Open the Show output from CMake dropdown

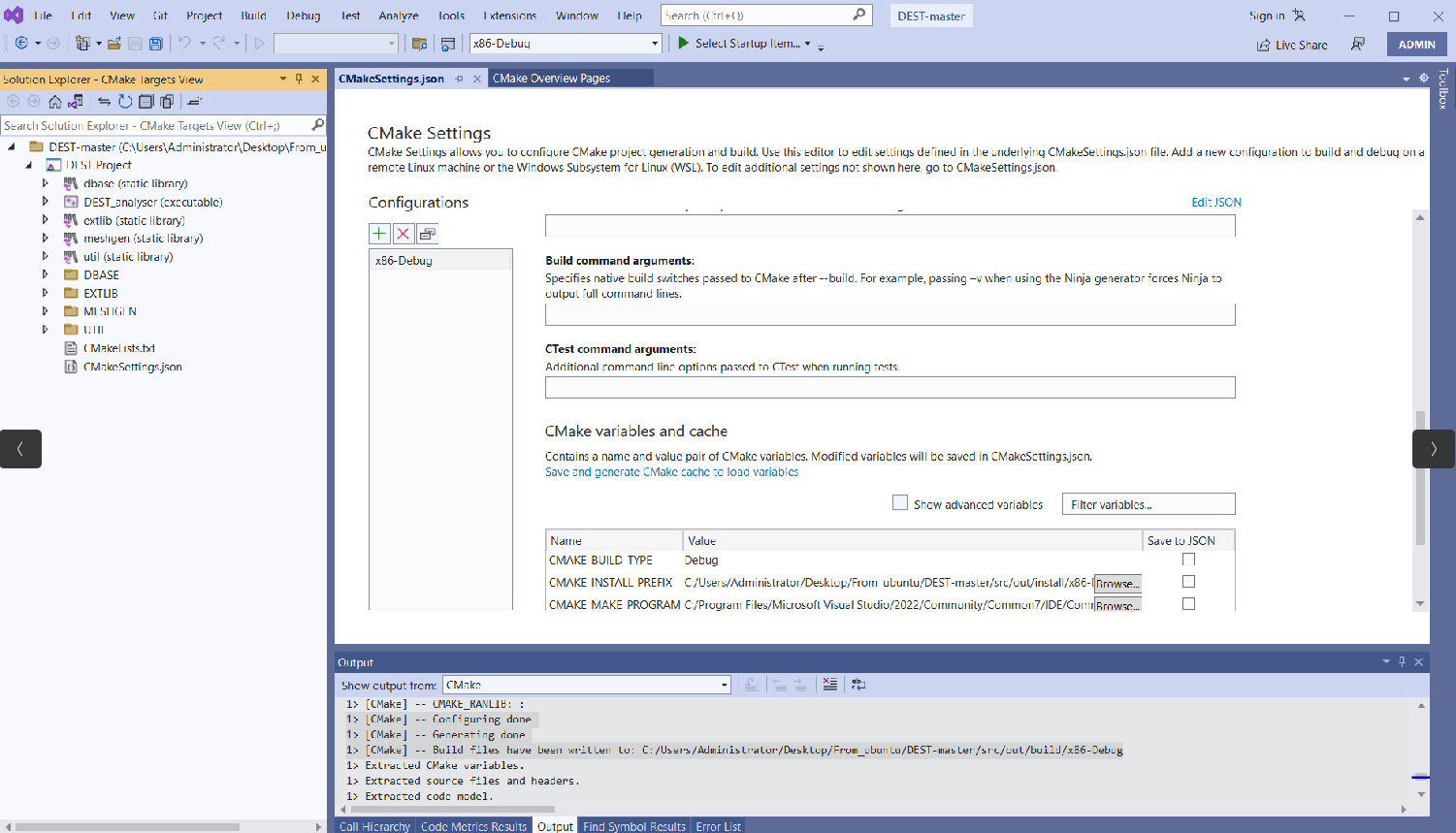coord(724,685)
